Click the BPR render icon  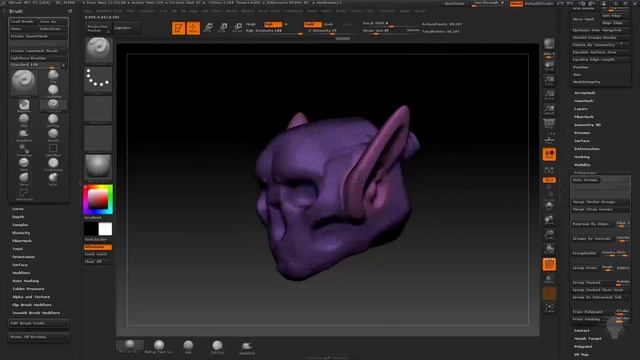[549, 44]
